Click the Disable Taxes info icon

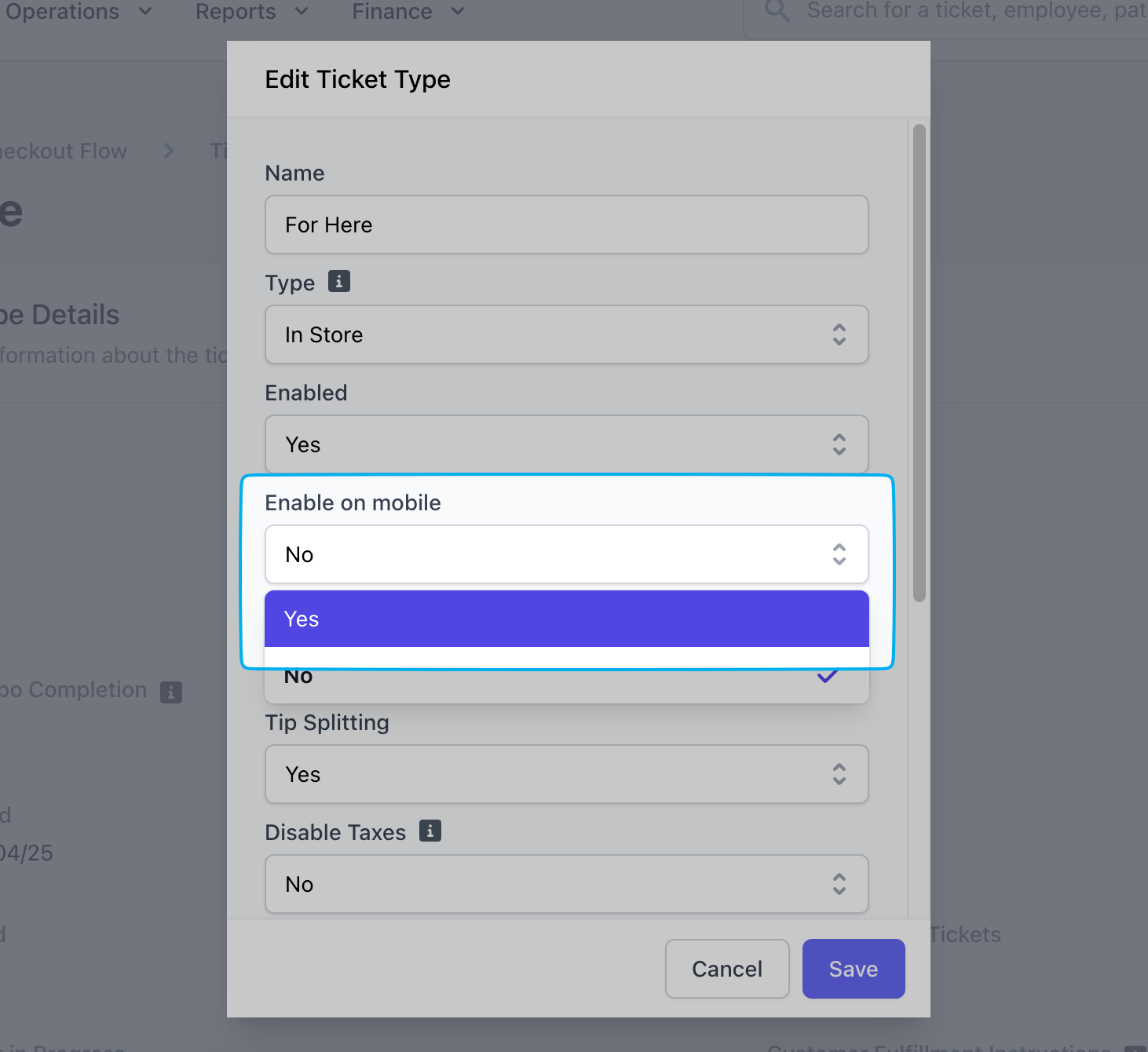[430, 831]
